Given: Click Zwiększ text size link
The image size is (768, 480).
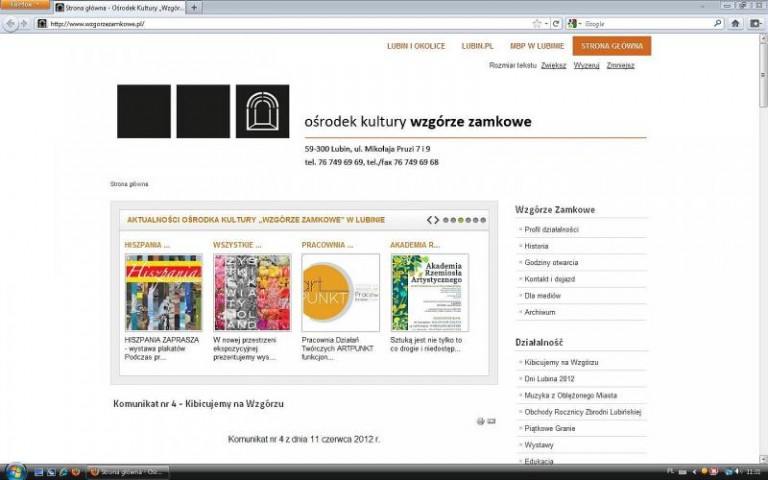Looking at the screenshot, I should (553, 65).
